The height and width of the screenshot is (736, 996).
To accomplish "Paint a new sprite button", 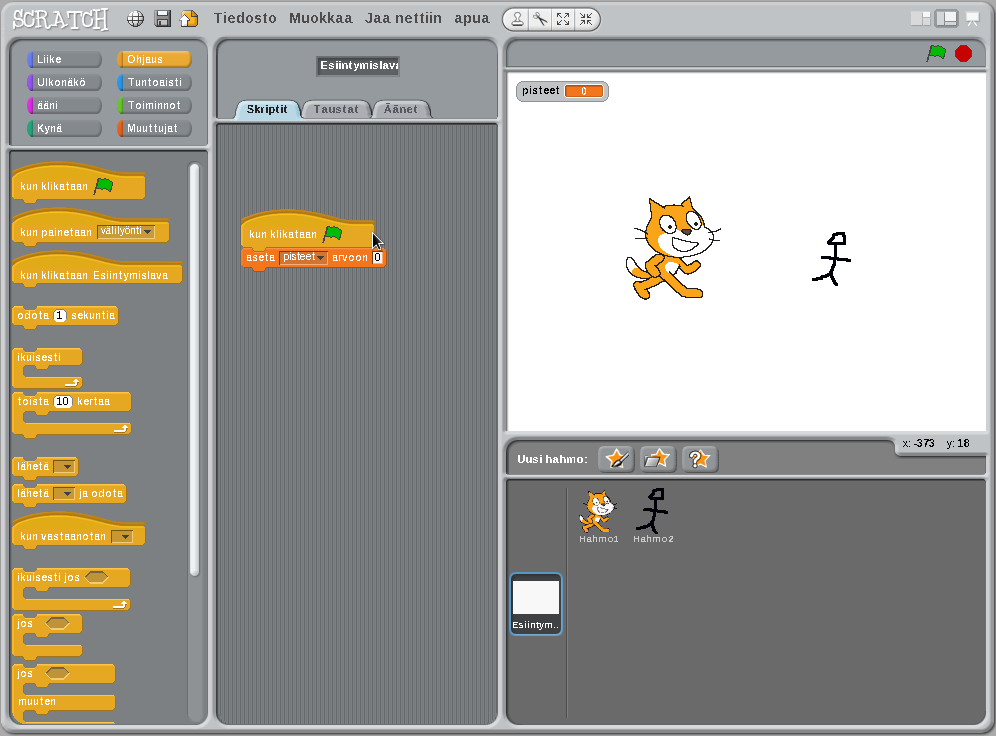I will [616, 458].
